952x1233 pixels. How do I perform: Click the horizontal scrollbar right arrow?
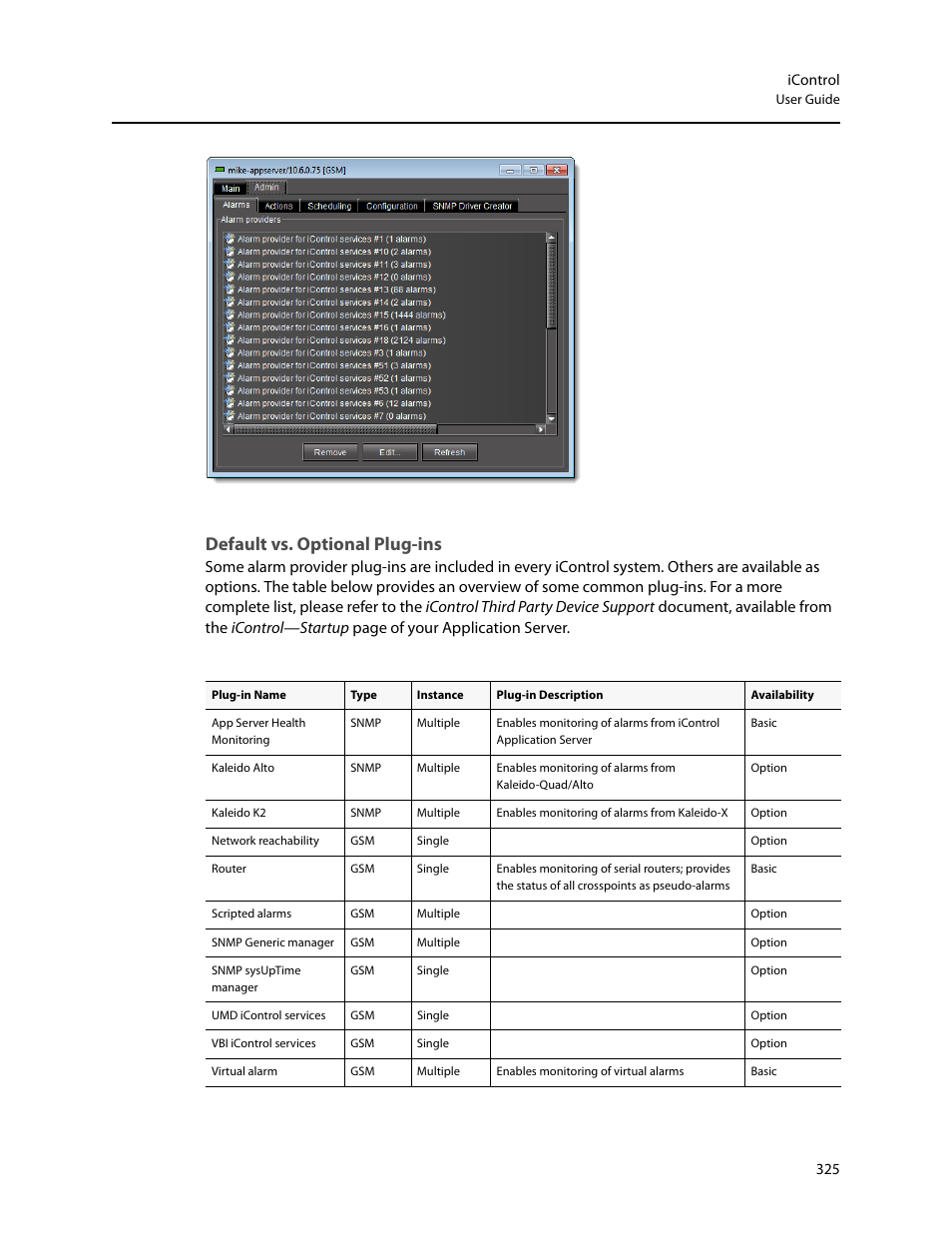(541, 429)
